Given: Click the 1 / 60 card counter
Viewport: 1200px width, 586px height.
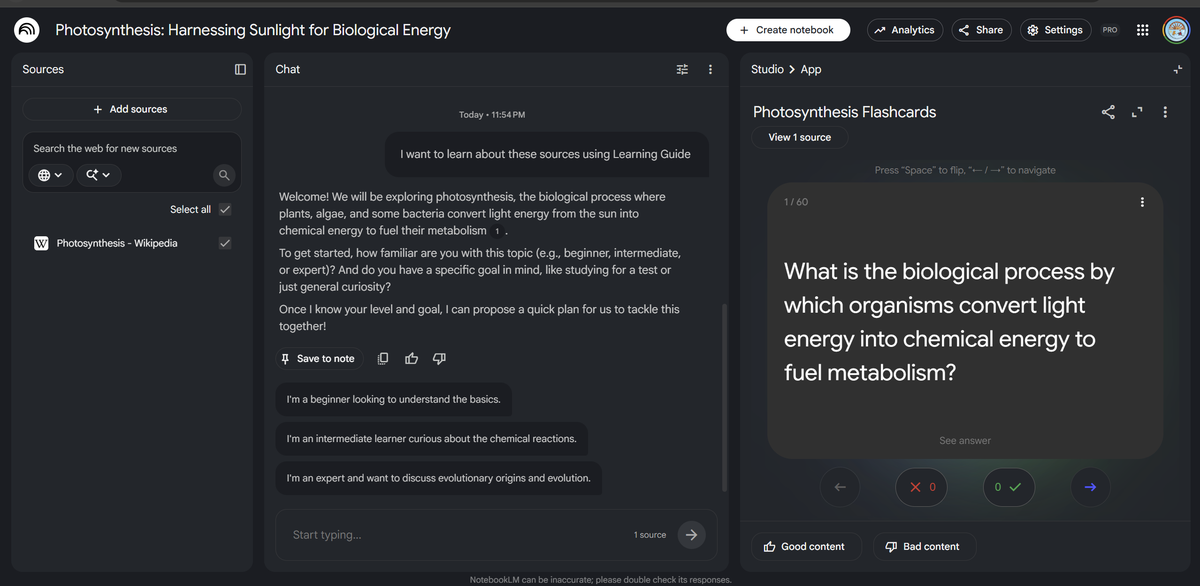Looking at the screenshot, I should click(x=796, y=202).
